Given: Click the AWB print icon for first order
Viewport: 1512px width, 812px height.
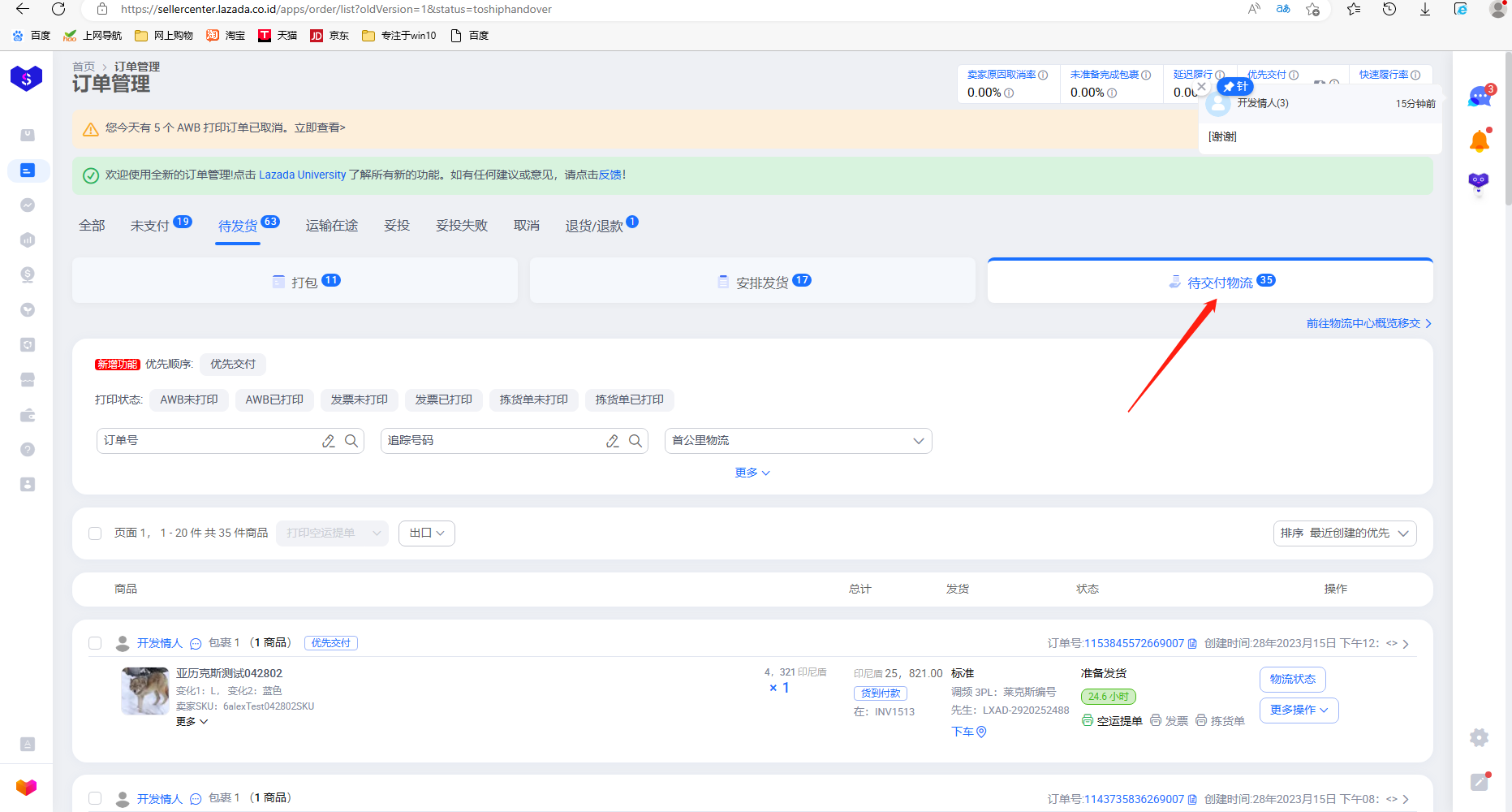Looking at the screenshot, I should click(1088, 720).
